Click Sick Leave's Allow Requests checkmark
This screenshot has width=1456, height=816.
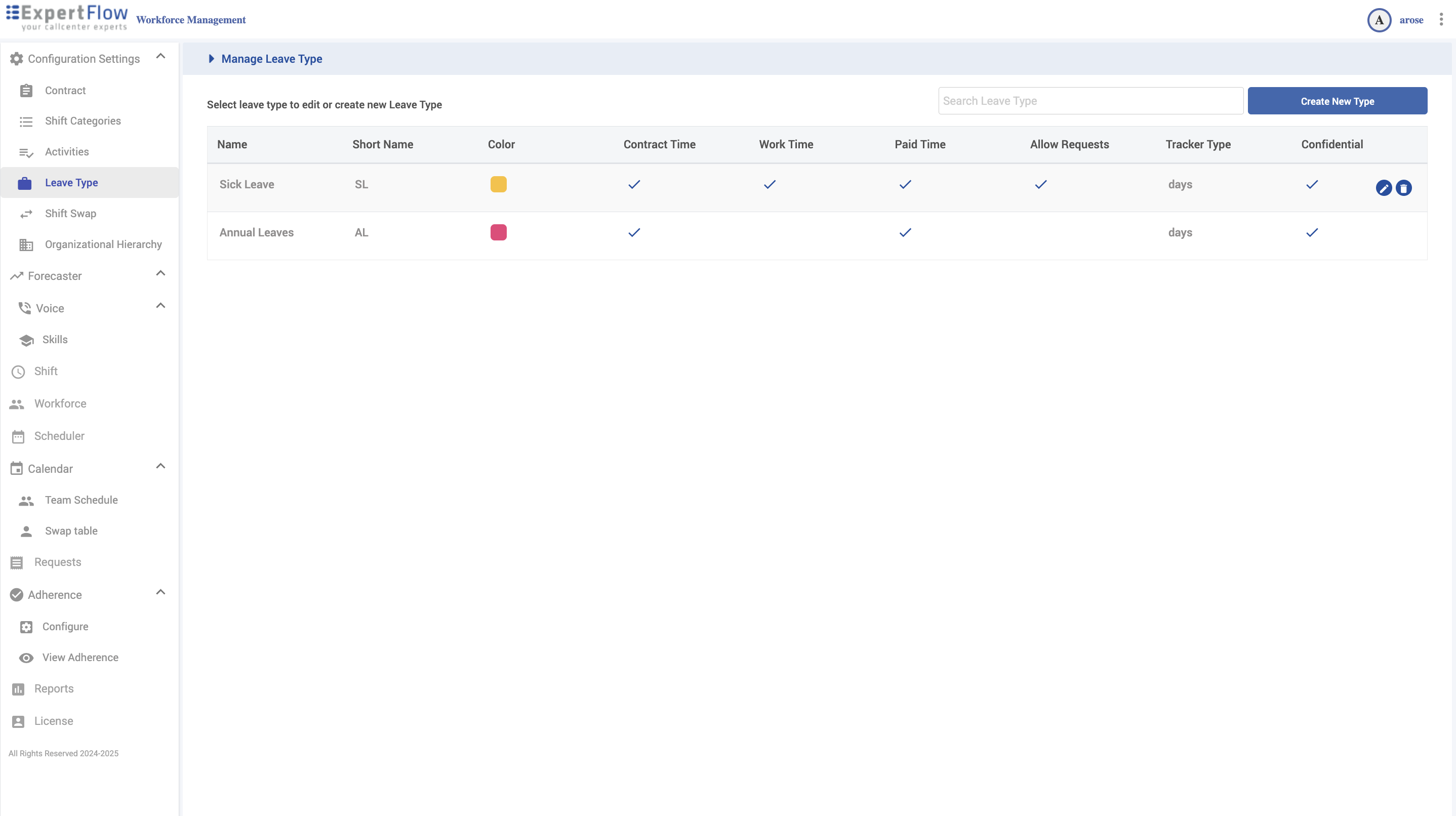(1040, 184)
